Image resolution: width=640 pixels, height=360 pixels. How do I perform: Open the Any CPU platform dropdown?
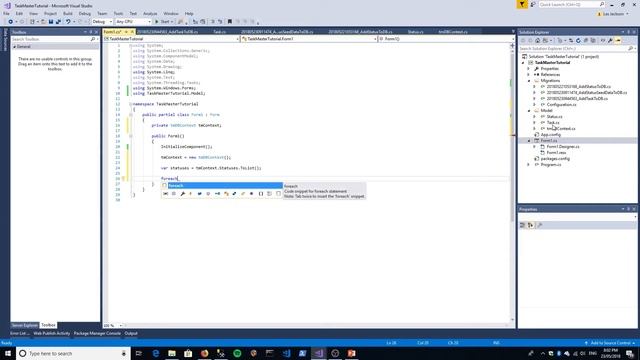click(133, 22)
